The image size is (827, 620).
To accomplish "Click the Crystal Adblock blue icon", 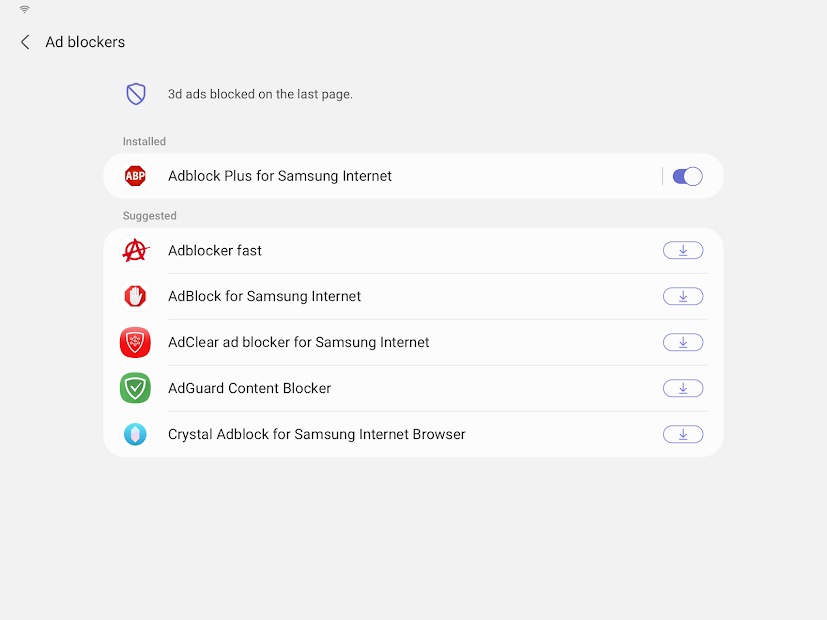I will 135,434.
